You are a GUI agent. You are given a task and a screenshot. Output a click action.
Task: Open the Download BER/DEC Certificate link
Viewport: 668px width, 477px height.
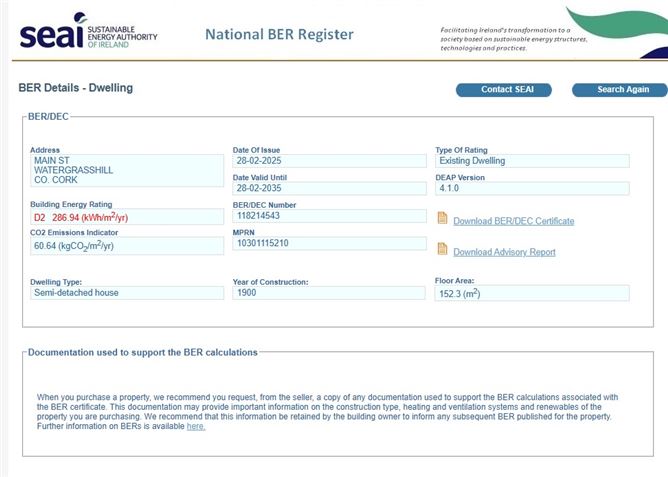513,221
